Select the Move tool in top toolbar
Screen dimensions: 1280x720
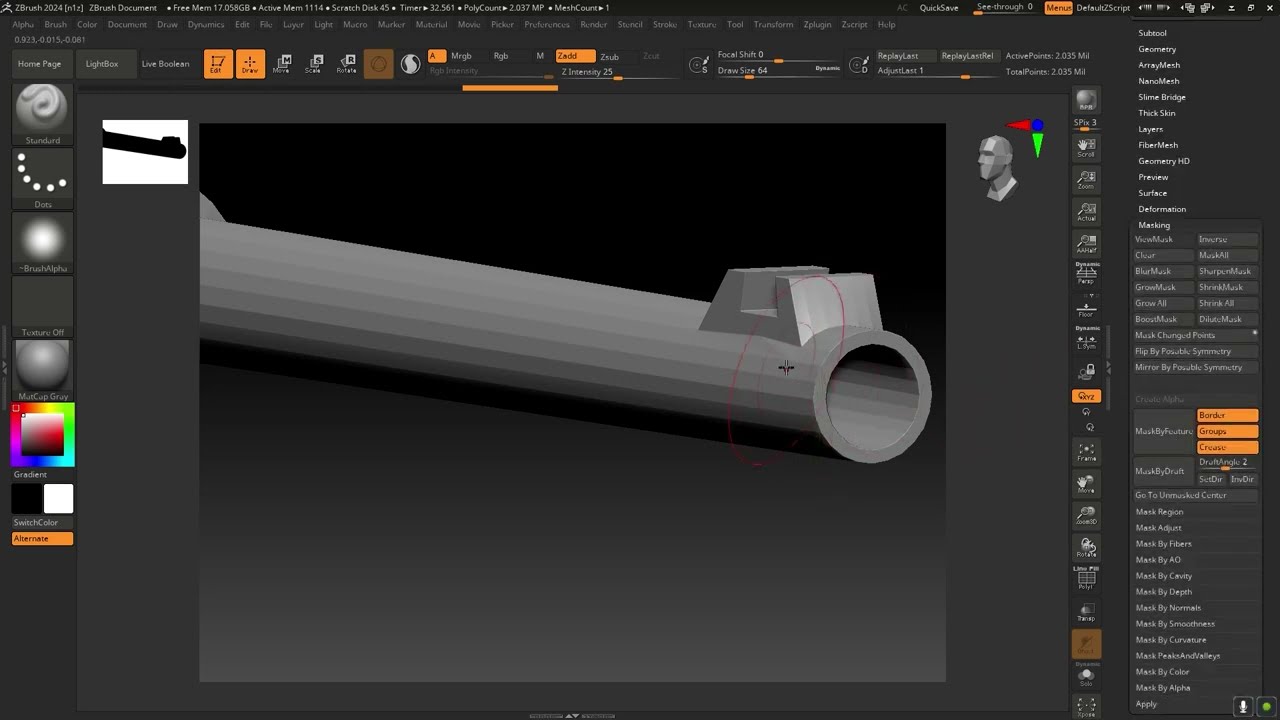click(x=283, y=64)
